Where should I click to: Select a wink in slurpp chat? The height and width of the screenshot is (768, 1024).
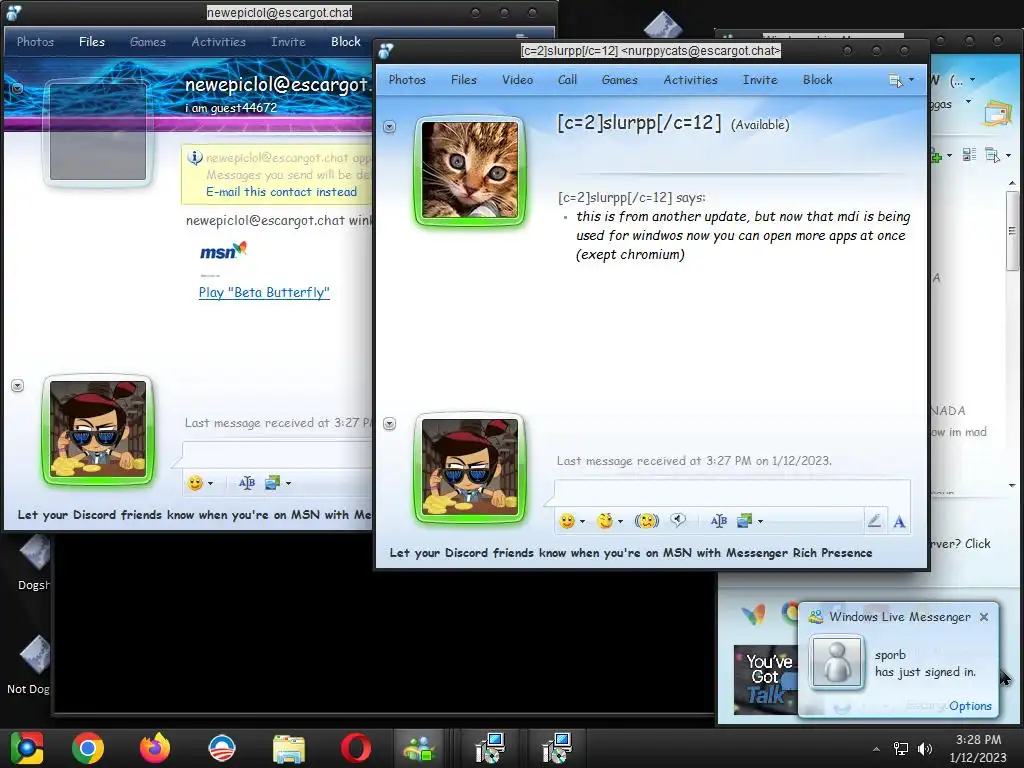point(605,521)
